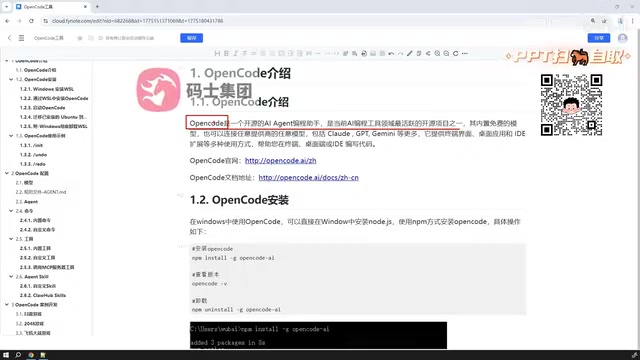The width and height of the screenshot is (640, 360).
Task: Go to 2.2. 规则文件-AGENT.md in outline
Action: pos(41,192)
